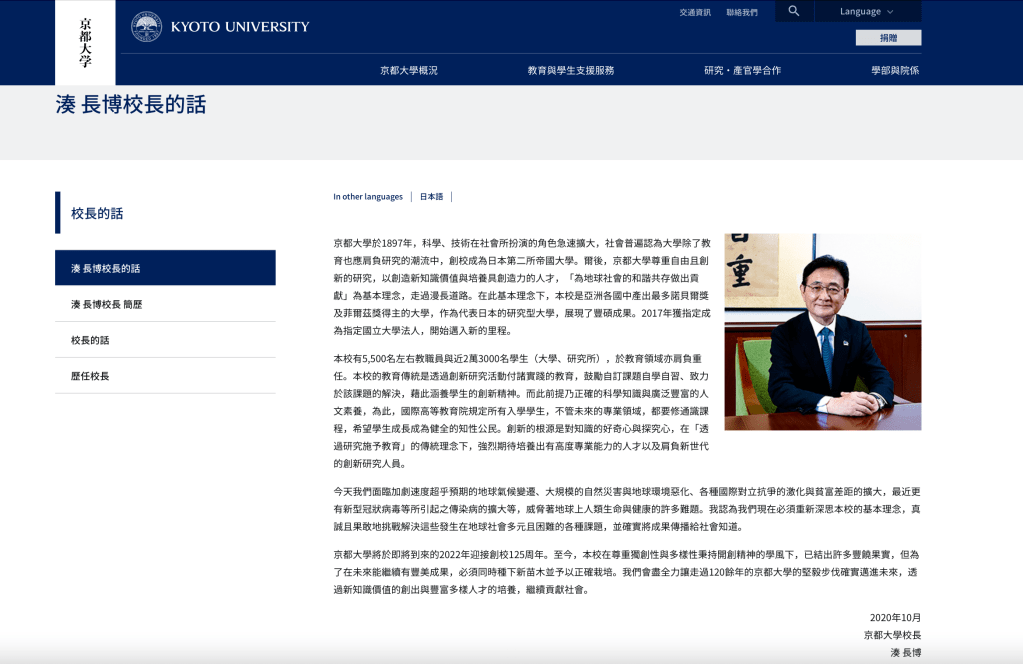Select 湊 長博校長的話 in the sidebar
This screenshot has height=664, width=1023.
coord(165,268)
